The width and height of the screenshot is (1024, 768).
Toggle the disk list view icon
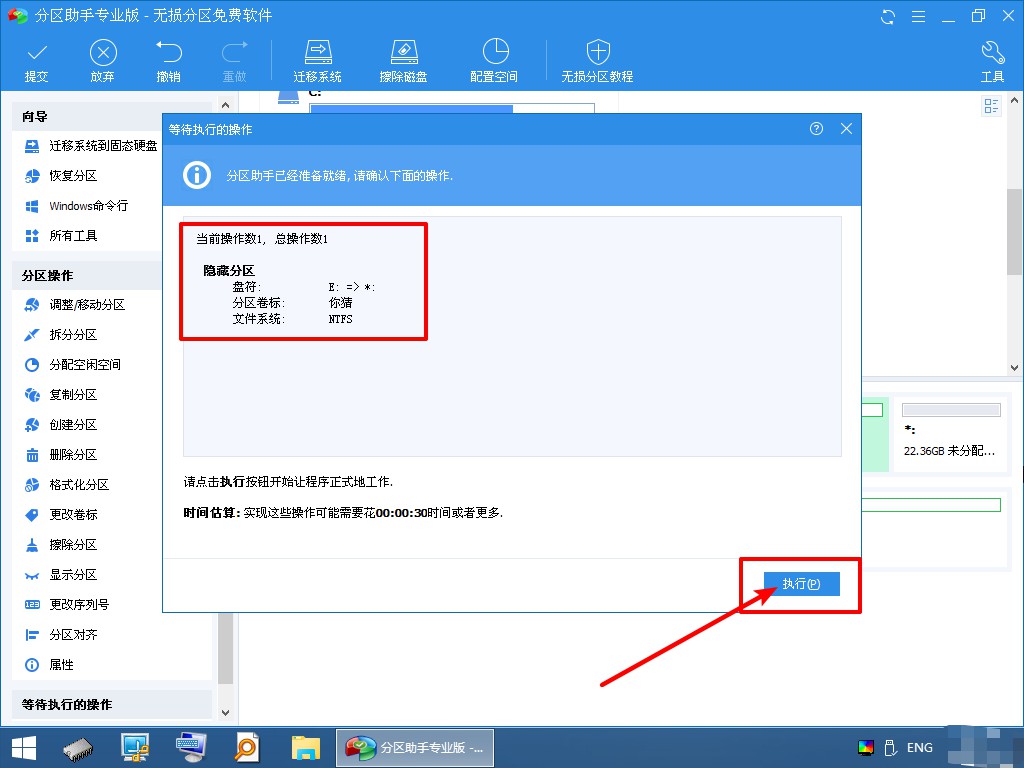pyautogui.click(x=991, y=106)
